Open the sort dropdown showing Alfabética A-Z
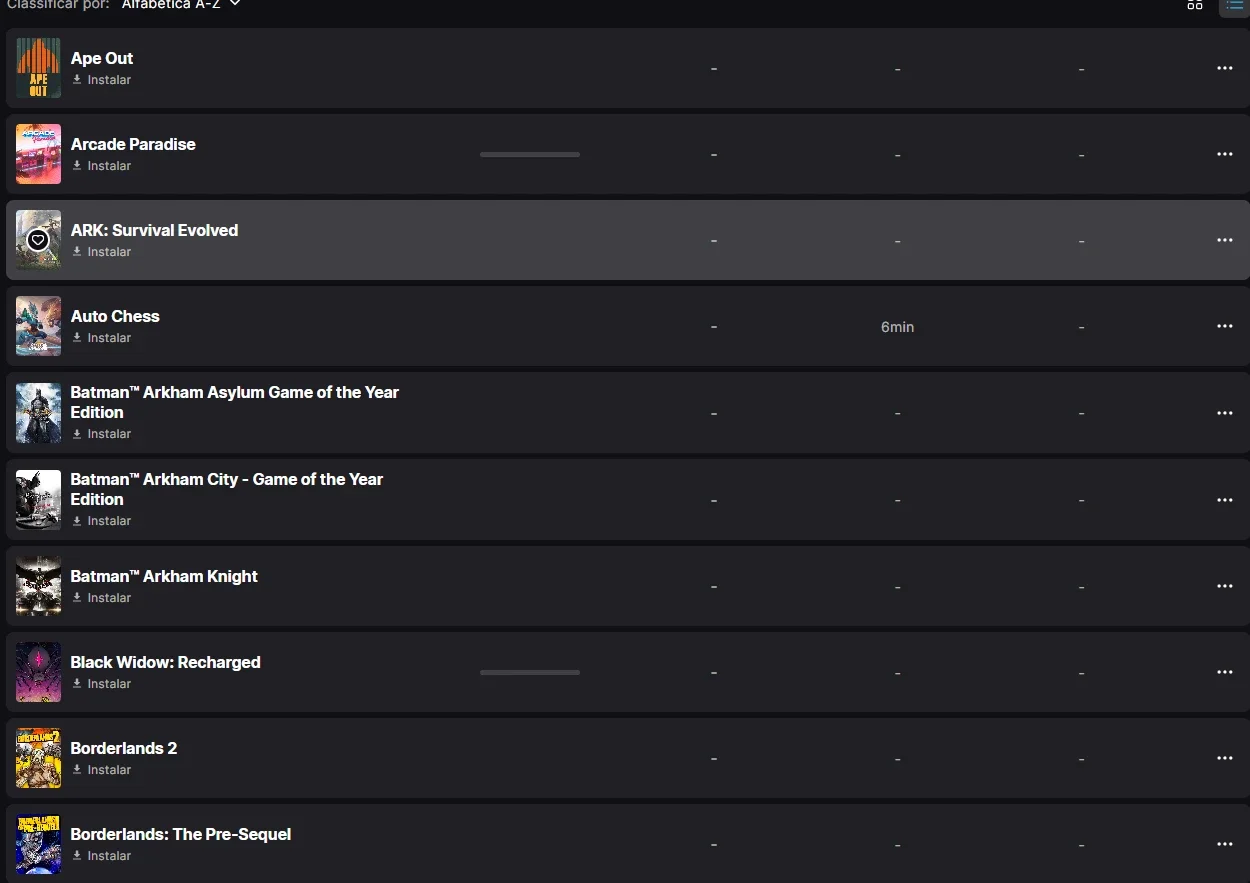 click(181, 4)
